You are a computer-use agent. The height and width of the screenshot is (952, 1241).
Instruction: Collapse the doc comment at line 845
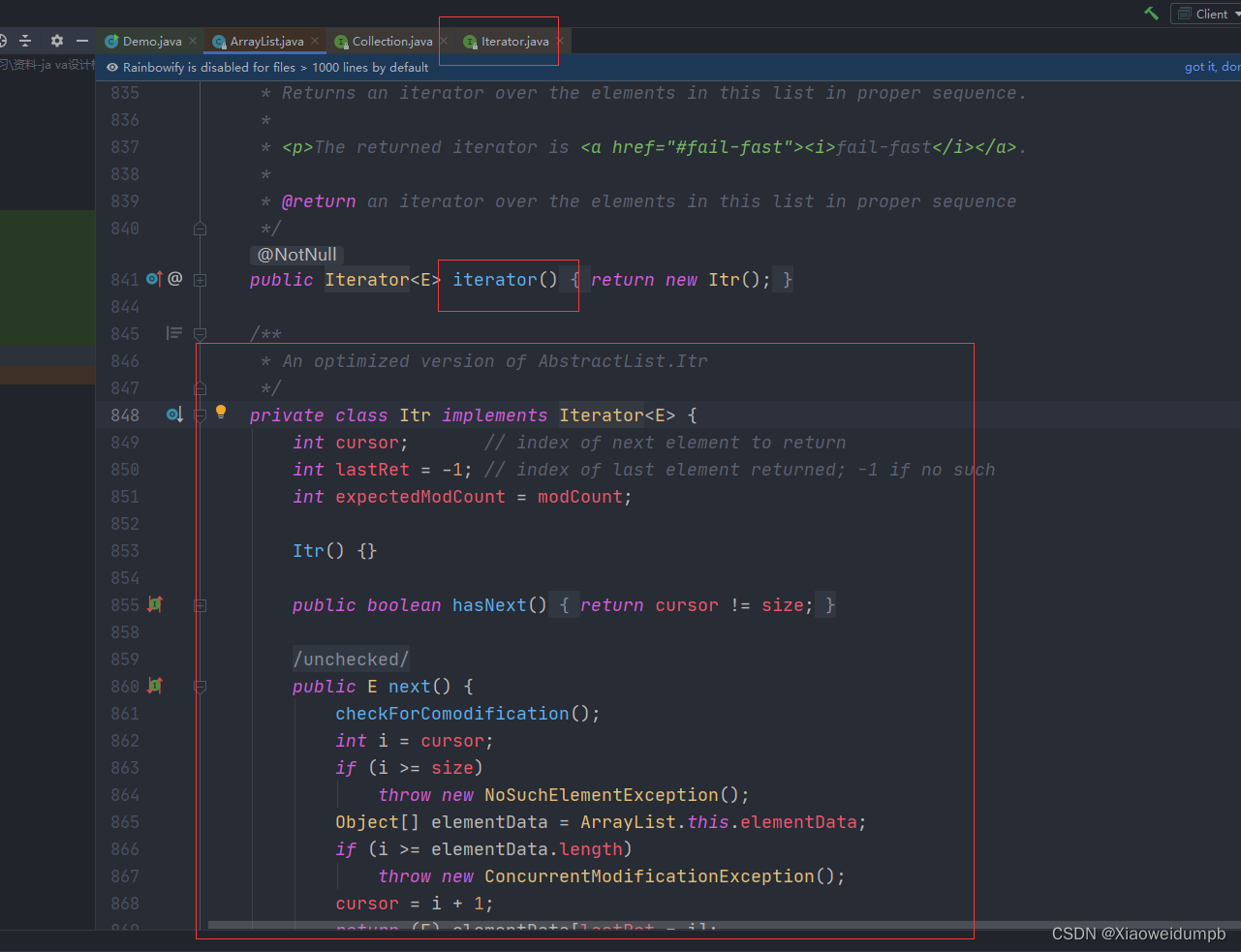[200, 334]
